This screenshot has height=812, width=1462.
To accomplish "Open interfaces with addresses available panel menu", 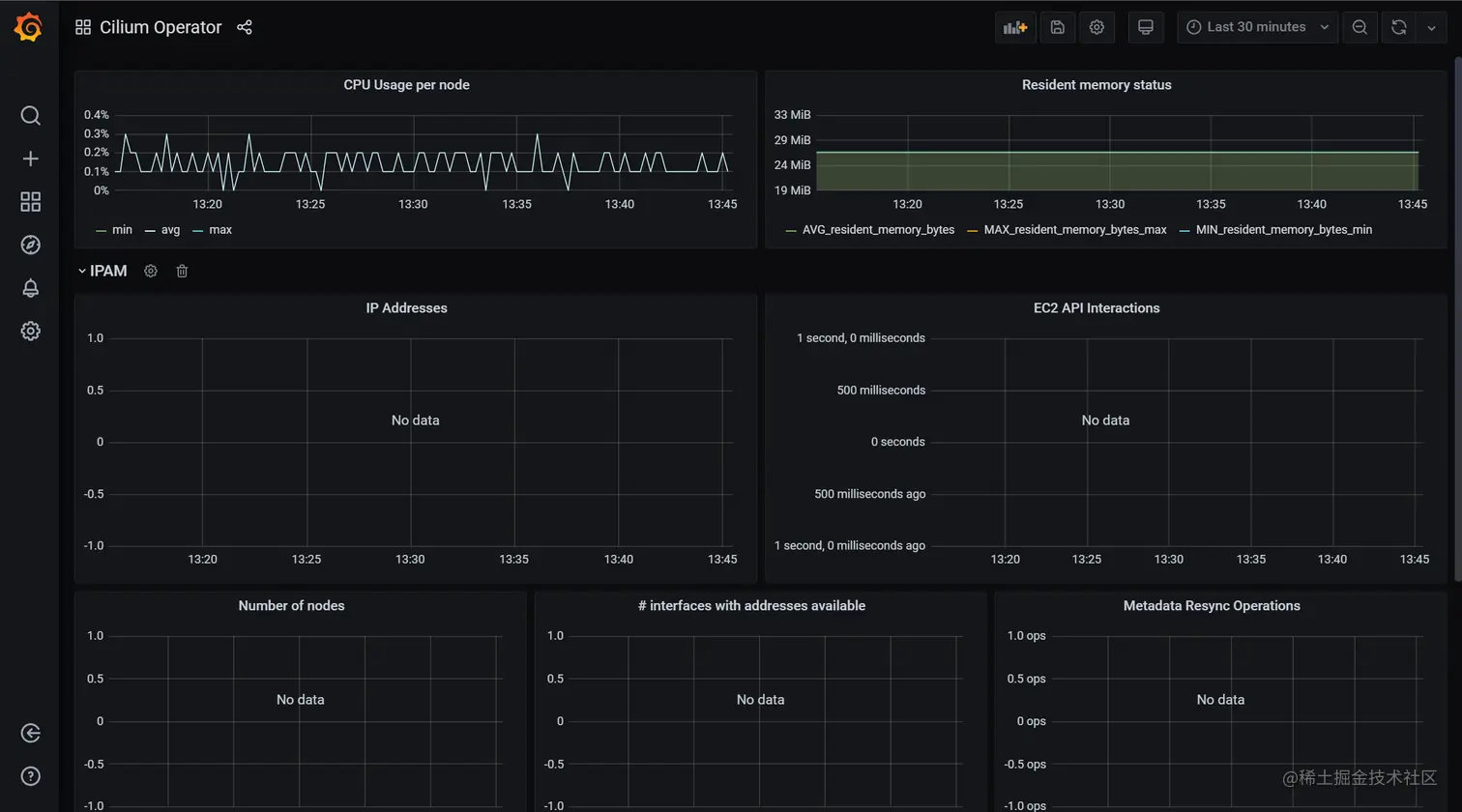I will 751,606.
